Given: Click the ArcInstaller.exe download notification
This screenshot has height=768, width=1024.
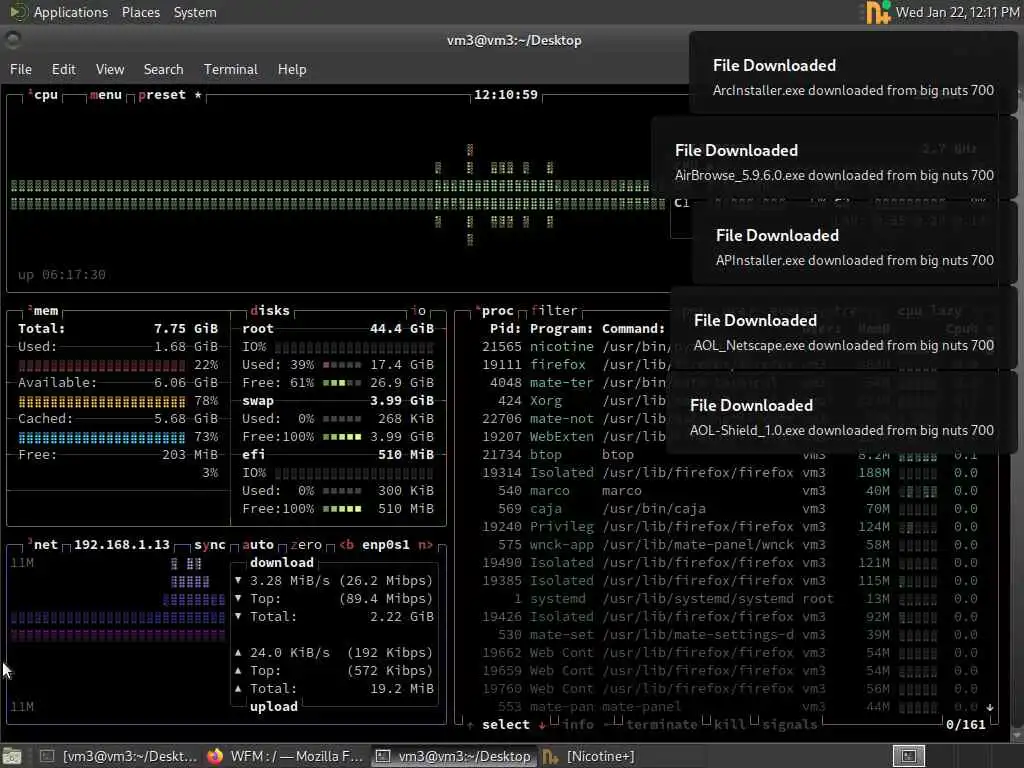Looking at the screenshot, I should [853, 72].
